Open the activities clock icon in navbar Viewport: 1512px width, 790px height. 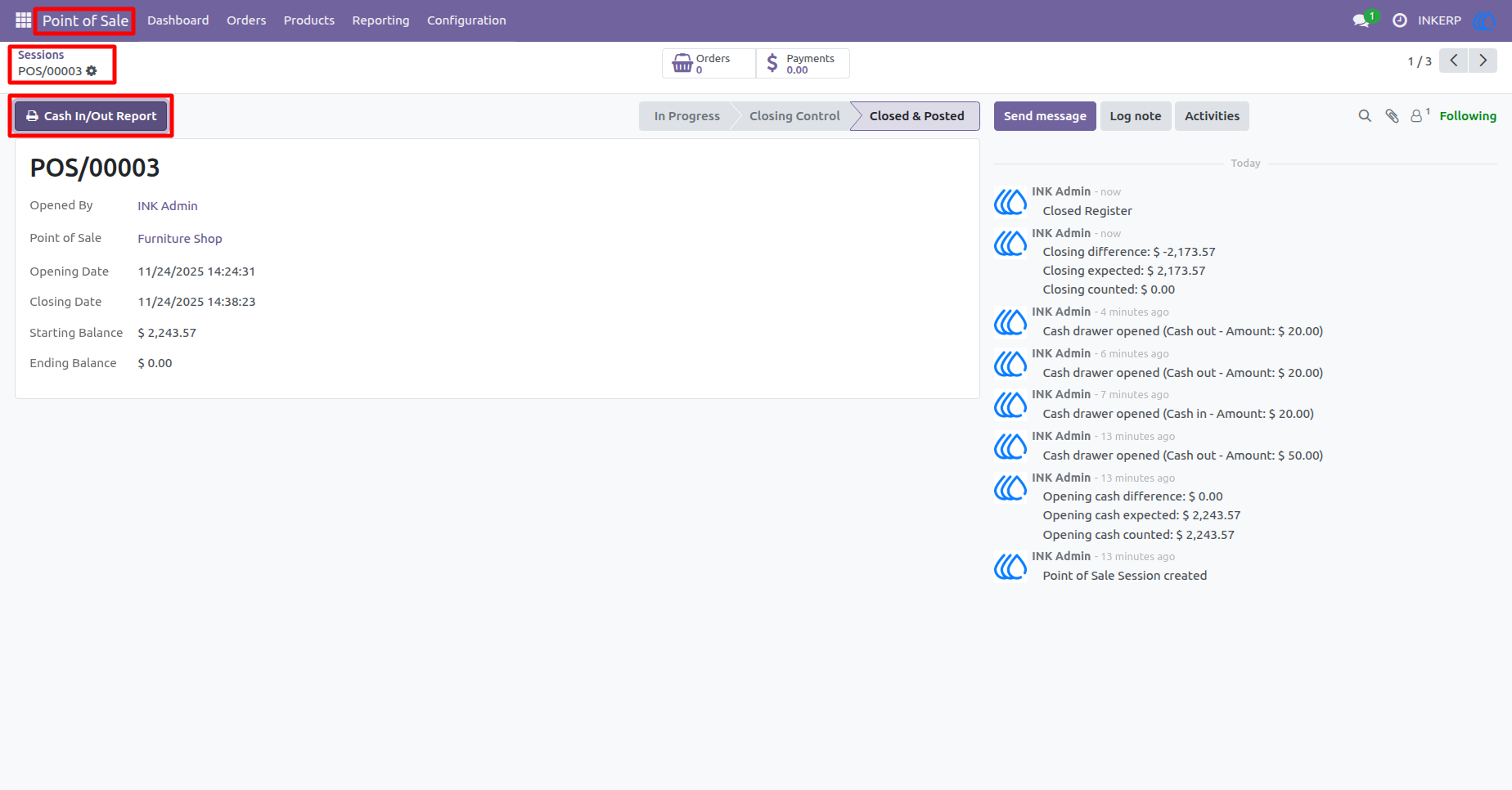[x=1400, y=20]
